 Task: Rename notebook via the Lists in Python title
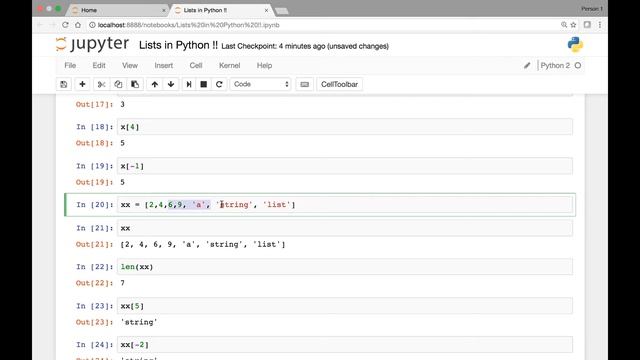(x=178, y=45)
